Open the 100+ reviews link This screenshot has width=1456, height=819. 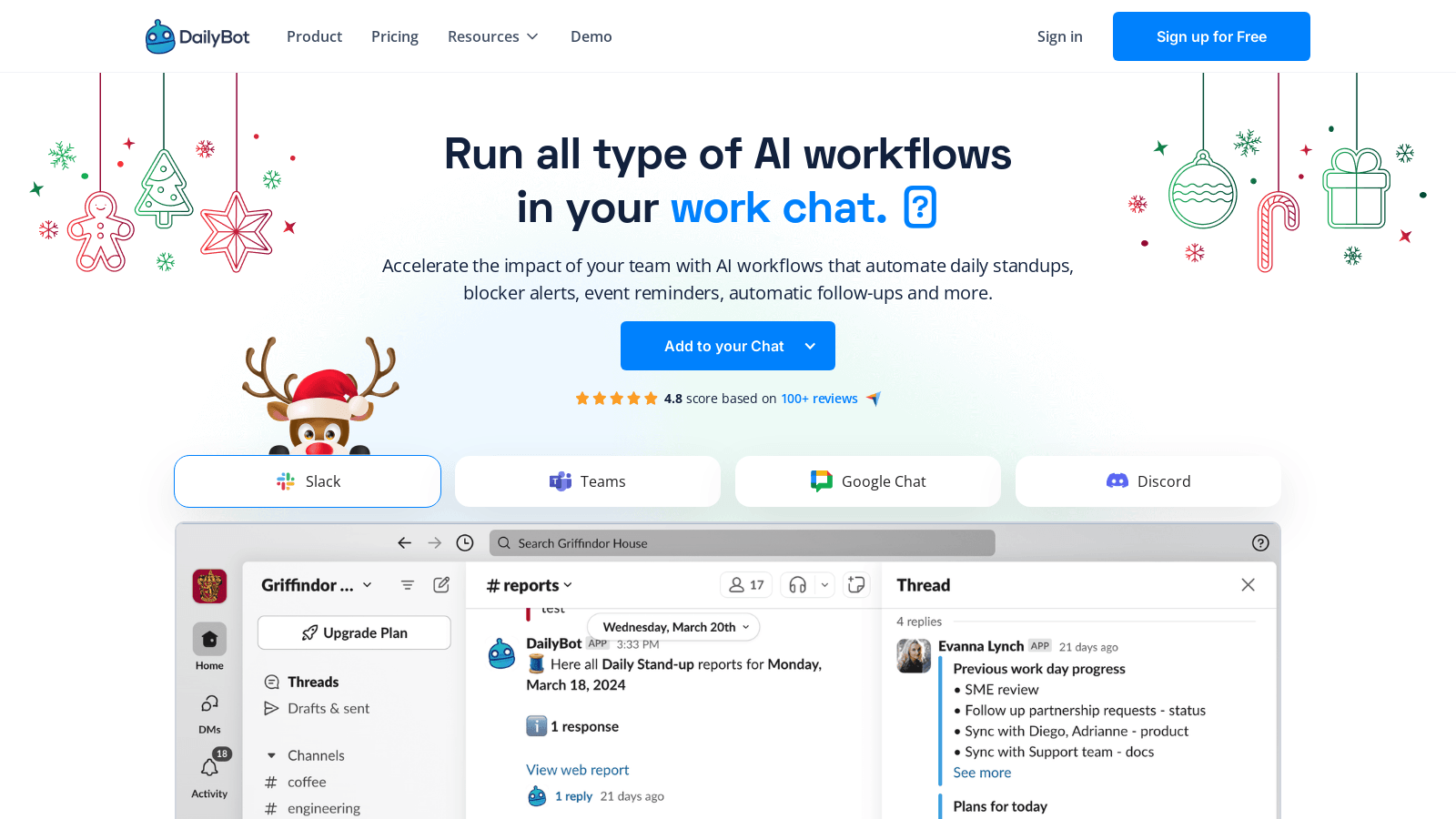coord(819,399)
